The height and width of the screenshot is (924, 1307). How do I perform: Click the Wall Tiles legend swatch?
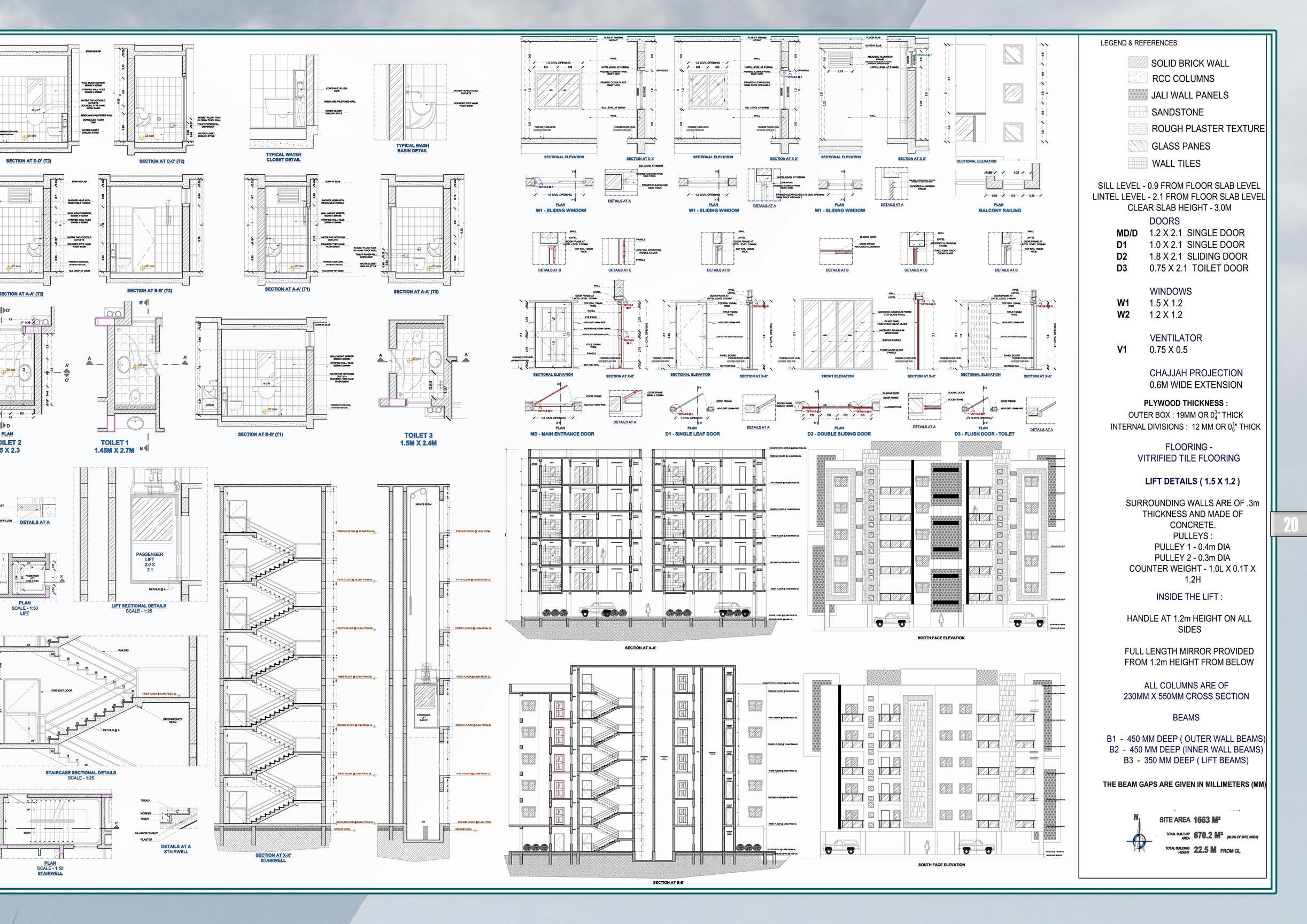1138,162
